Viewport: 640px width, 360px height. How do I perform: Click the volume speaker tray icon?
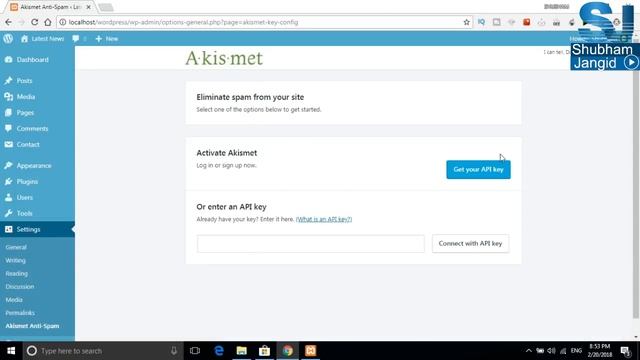tap(551, 351)
